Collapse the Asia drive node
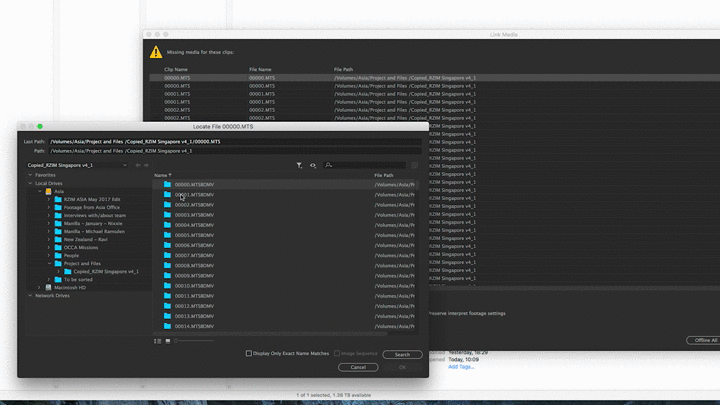Image resolution: width=720 pixels, height=405 pixels. point(39,191)
